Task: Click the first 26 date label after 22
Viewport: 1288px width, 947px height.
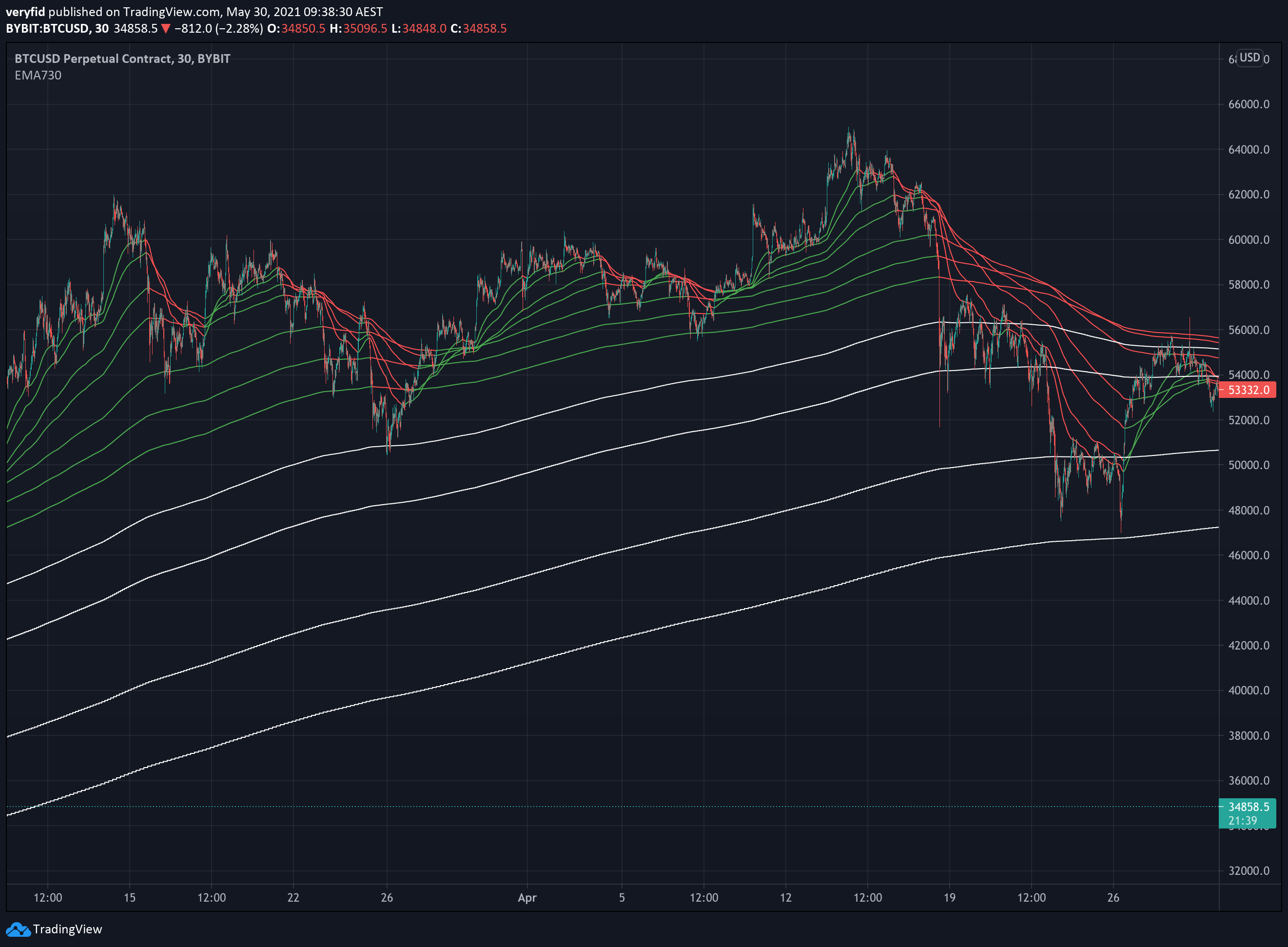Action: click(387, 898)
